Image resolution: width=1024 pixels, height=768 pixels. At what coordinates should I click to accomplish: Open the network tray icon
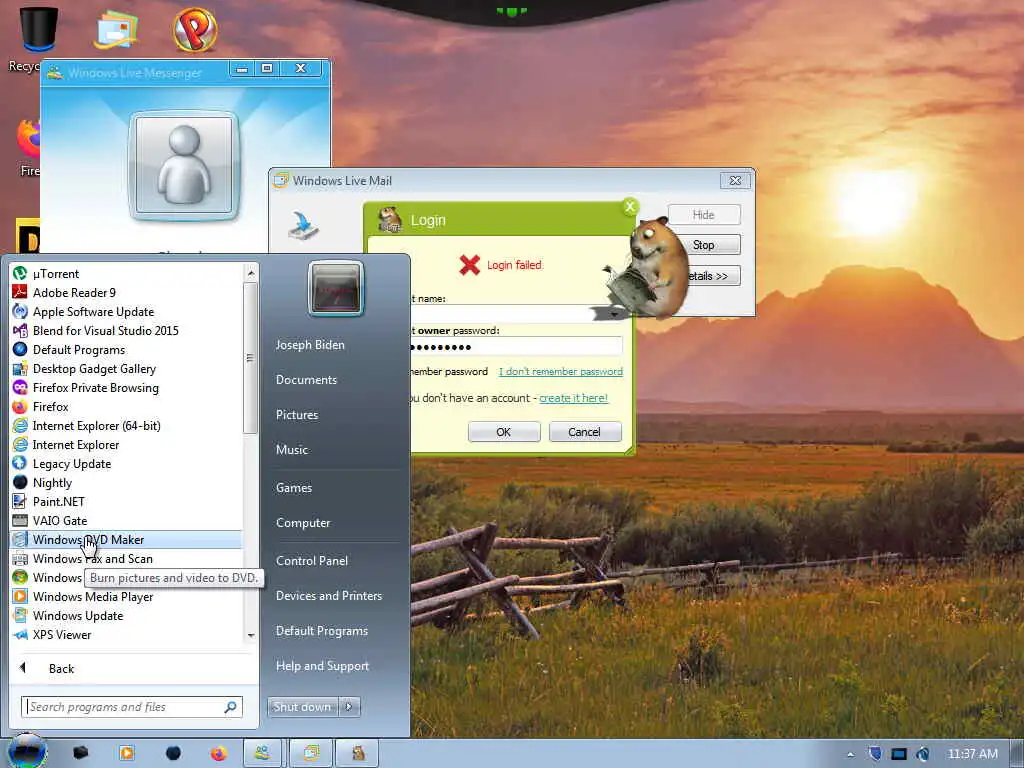coord(899,754)
